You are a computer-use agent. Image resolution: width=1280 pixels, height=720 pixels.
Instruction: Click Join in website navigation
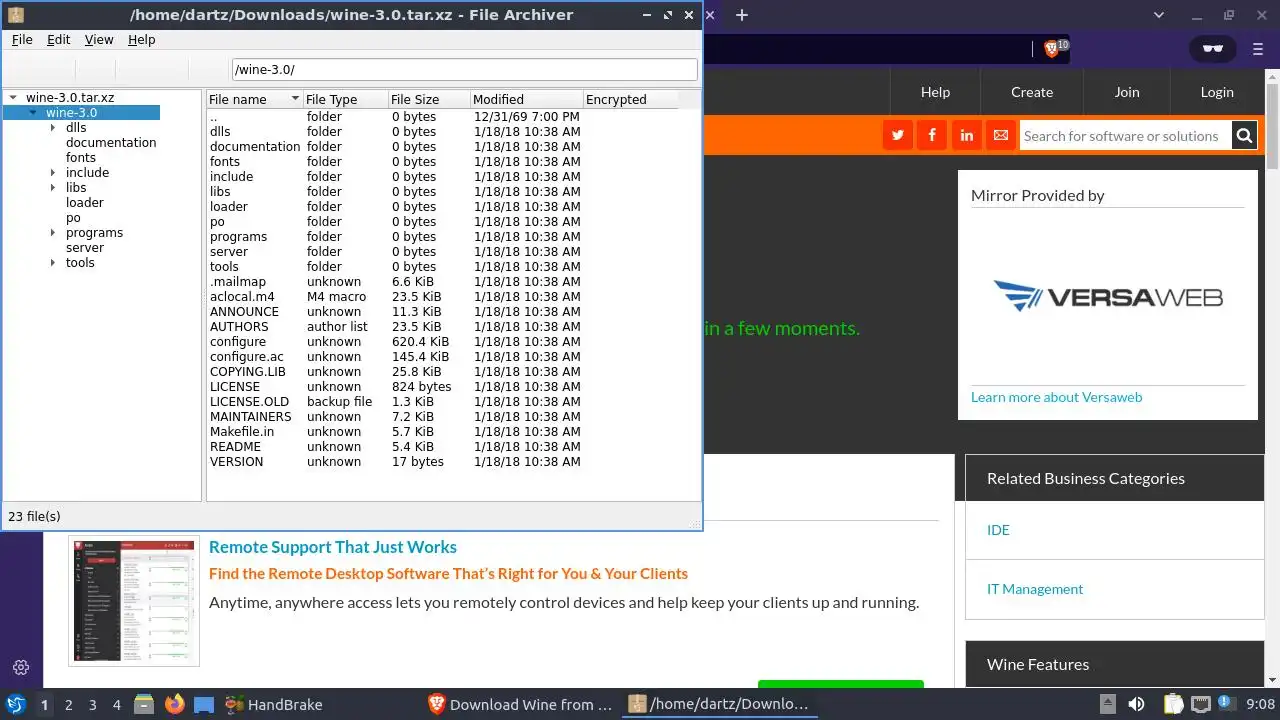coord(1127,92)
